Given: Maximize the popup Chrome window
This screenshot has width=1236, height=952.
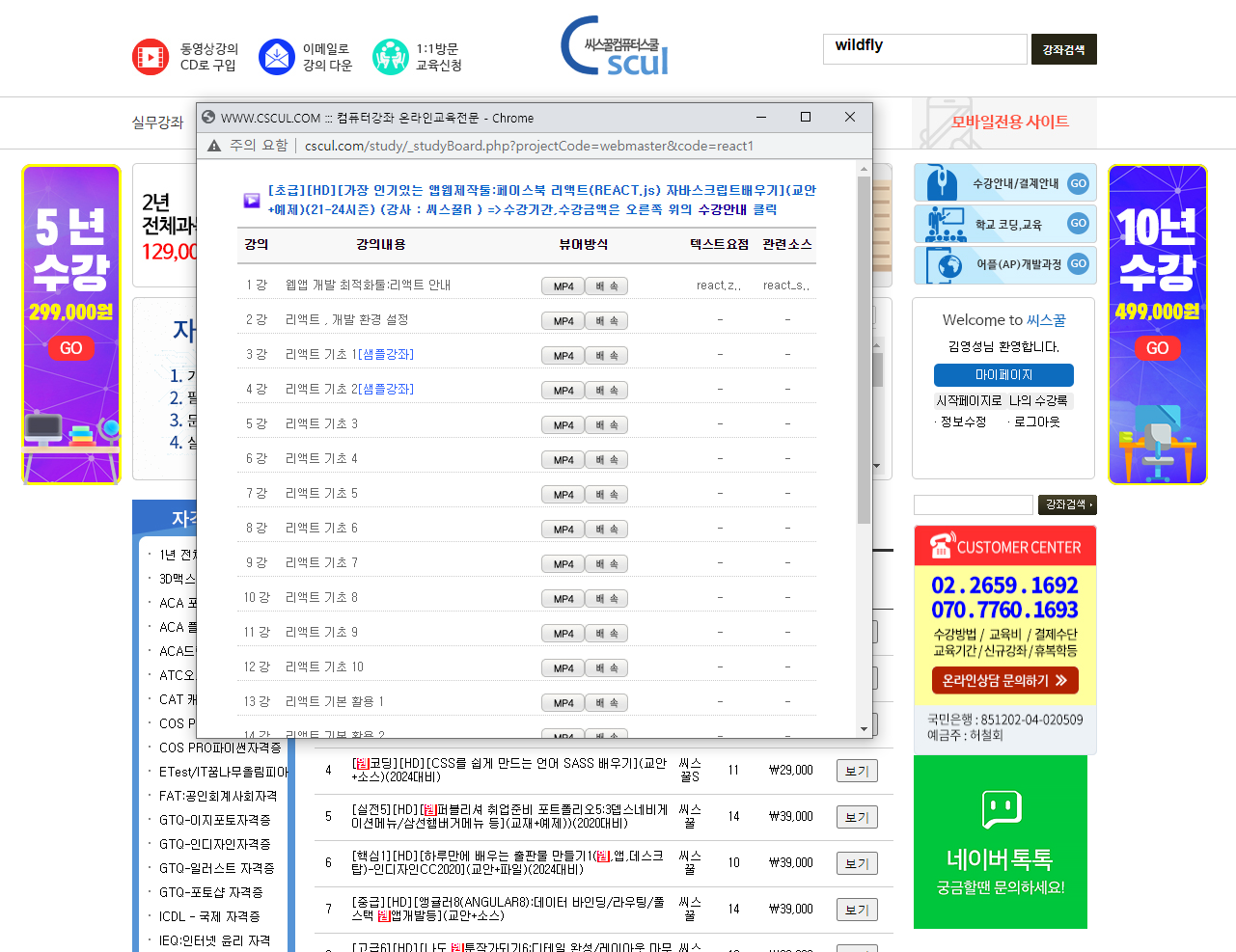Looking at the screenshot, I should pos(806,118).
